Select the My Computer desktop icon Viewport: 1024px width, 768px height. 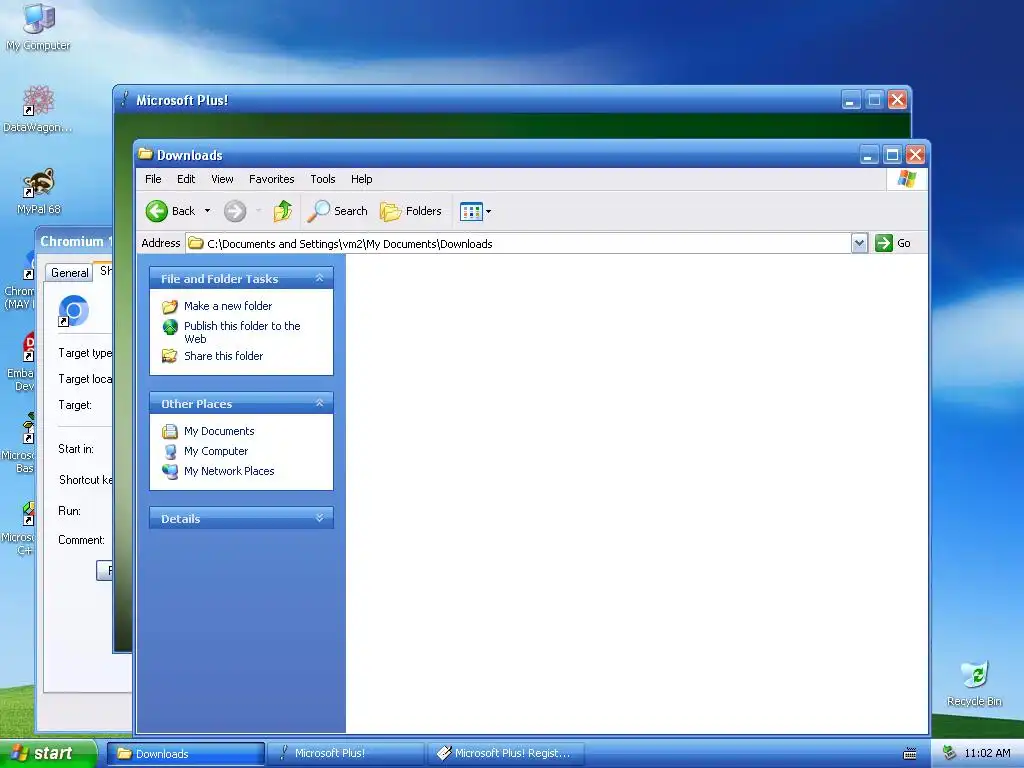point(38,27)
